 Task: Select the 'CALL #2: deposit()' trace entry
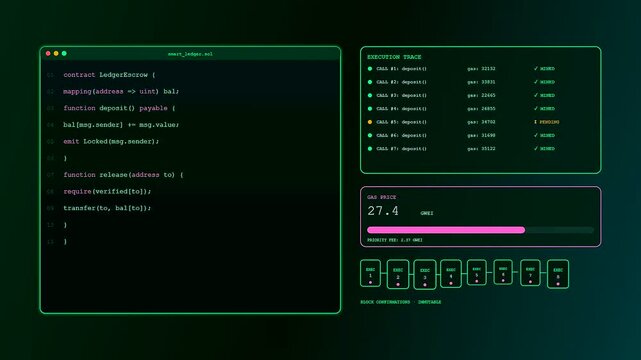pos(401,82)
